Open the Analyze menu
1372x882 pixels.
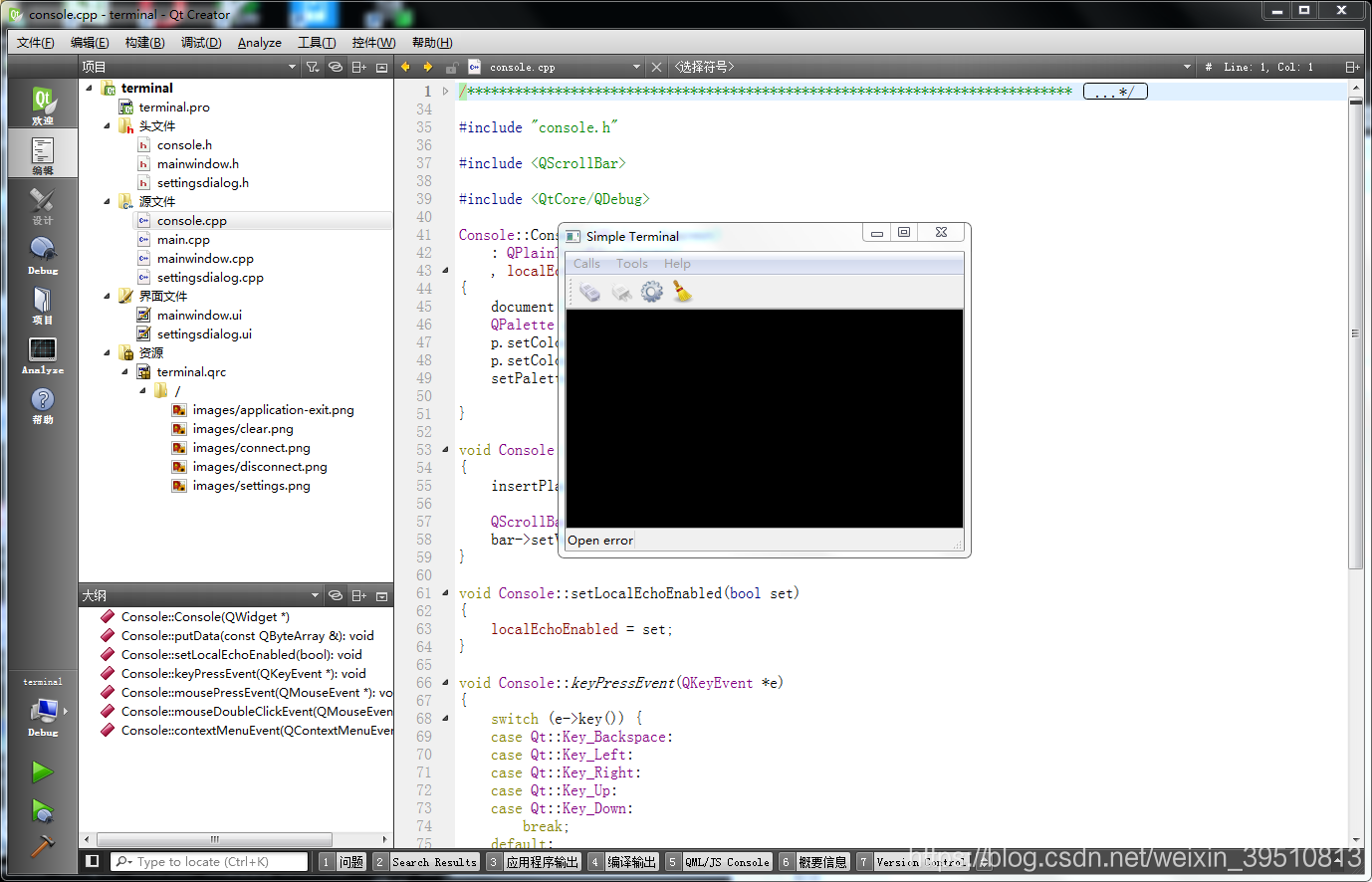pos(260,42)
